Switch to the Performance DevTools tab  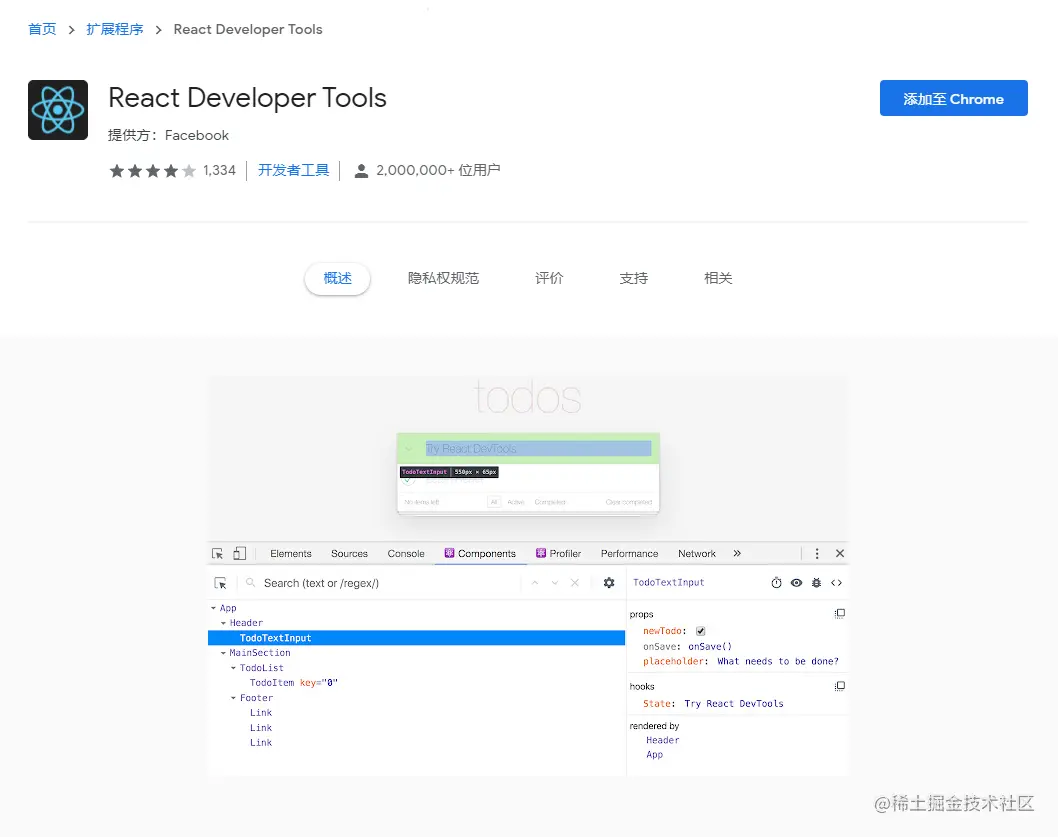pyautogui.click(x=630, y=554)
